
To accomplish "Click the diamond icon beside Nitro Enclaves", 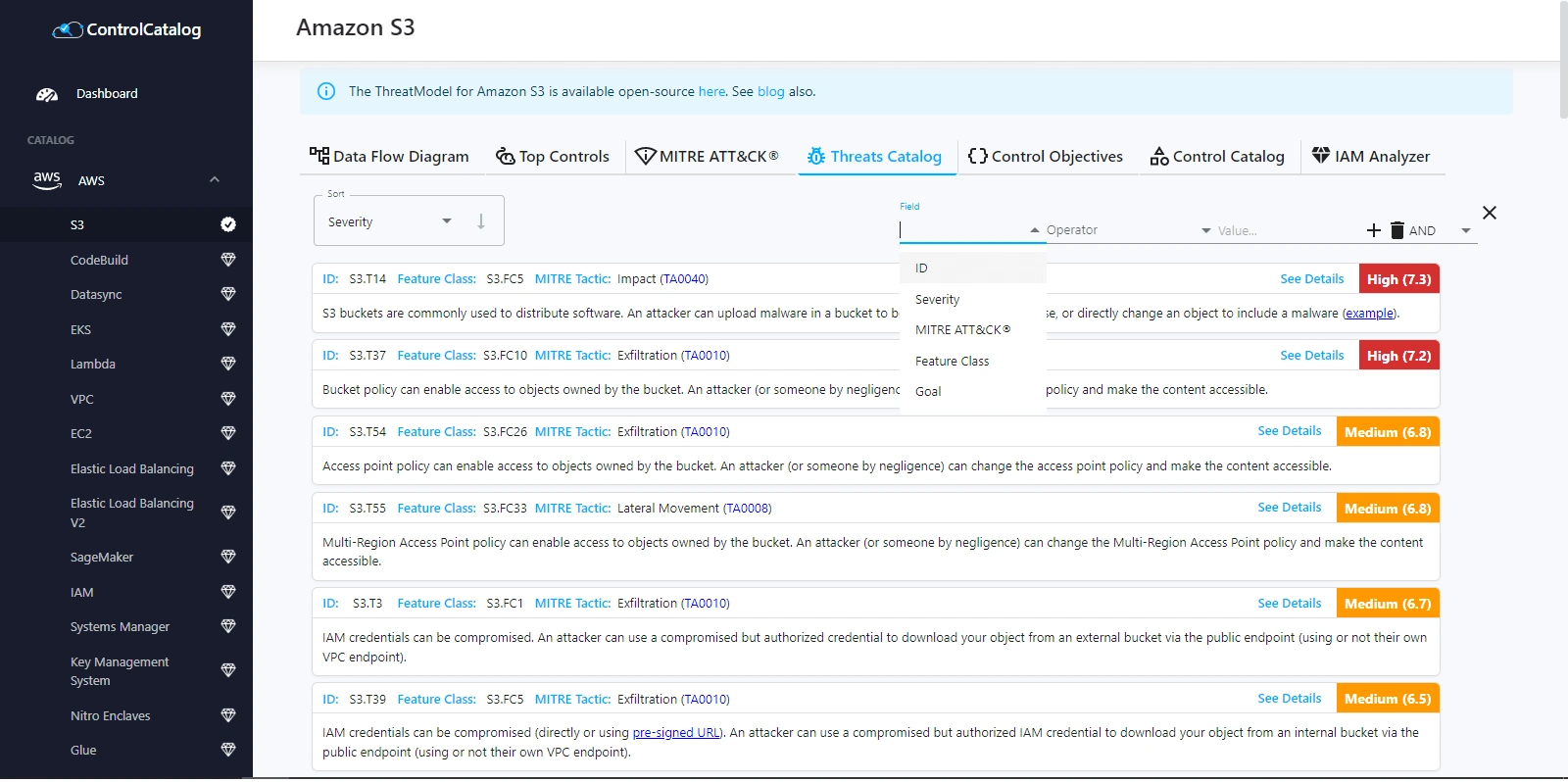I will [228, 715].
